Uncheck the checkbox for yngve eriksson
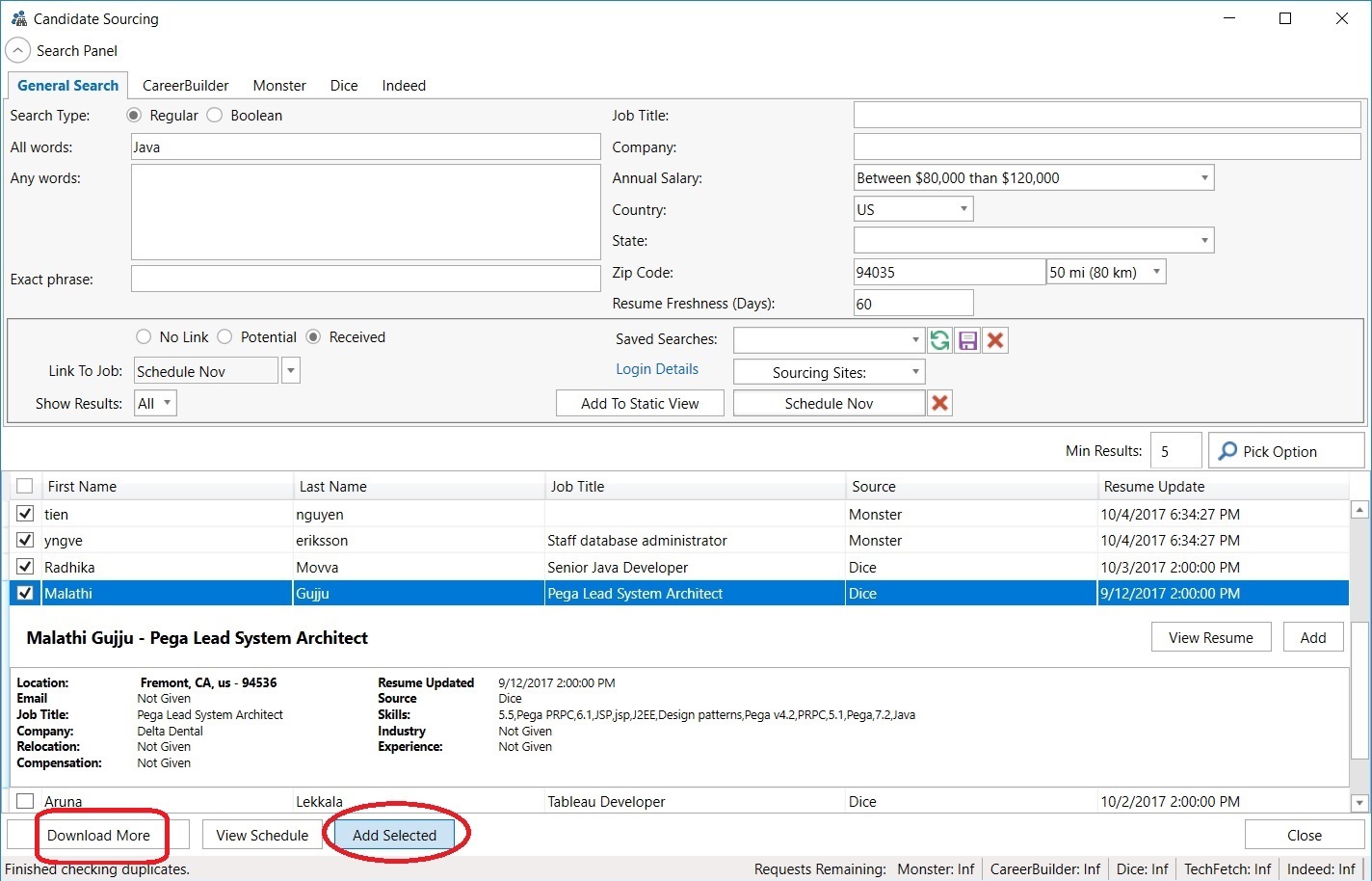The width and height of the screenshot is (1372, 881). click(25, 540)
